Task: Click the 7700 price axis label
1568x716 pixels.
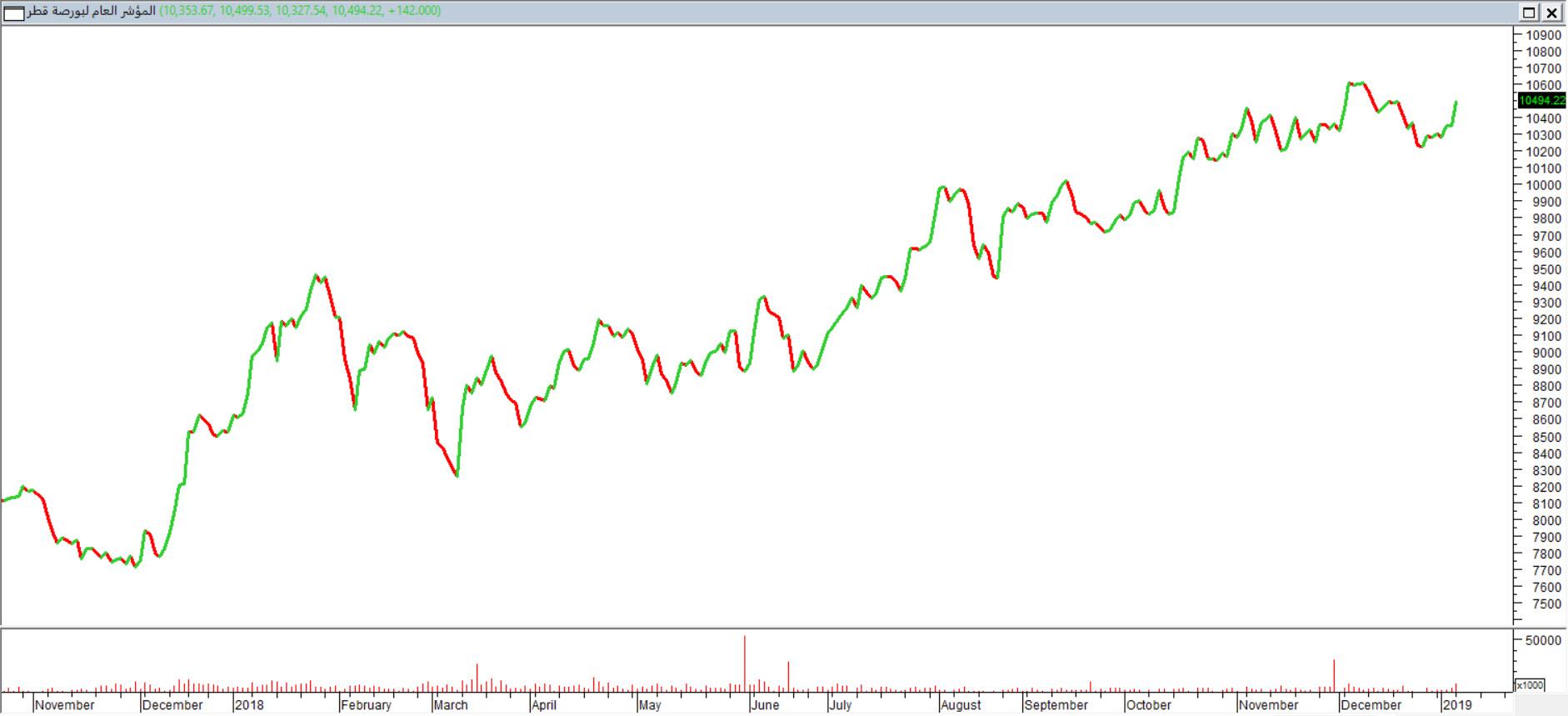Action: point(1547,570)
